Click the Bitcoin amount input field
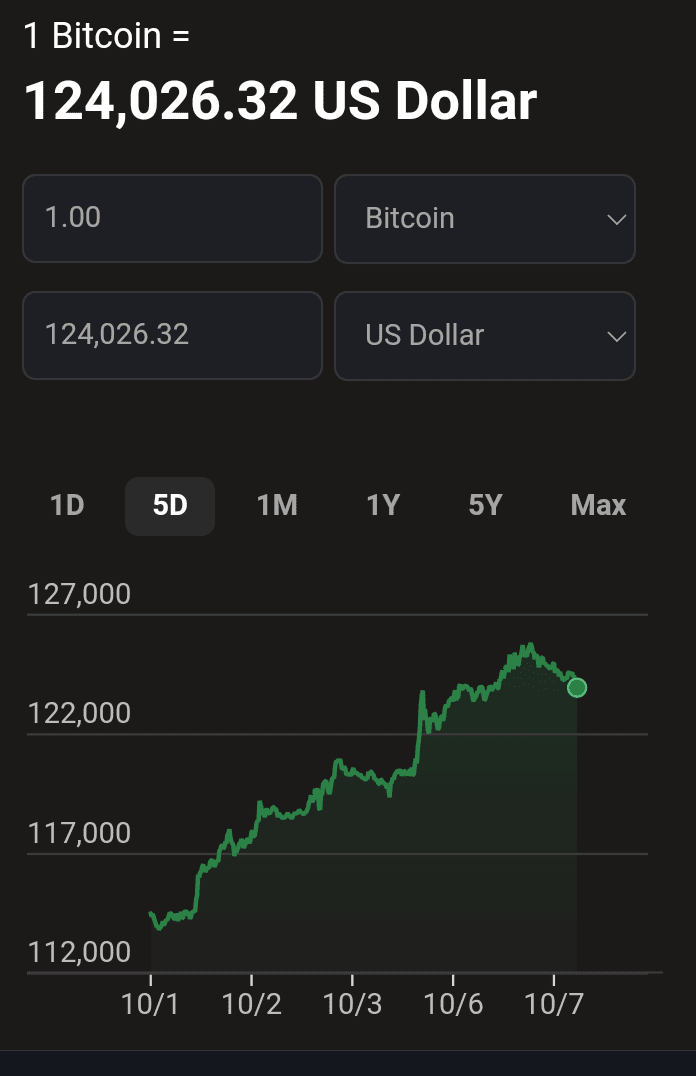The width and height of the screenshot is (696, 1076). tap(172, 219)
